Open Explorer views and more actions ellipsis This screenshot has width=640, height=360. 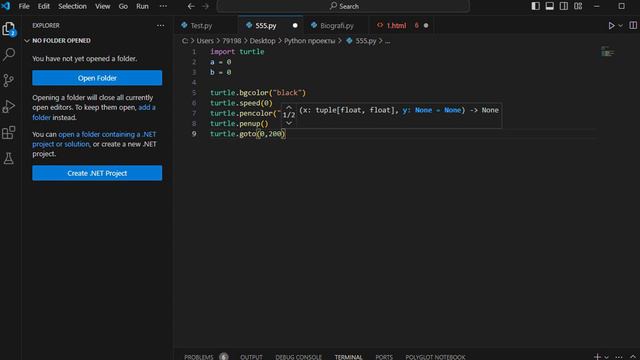160,25
